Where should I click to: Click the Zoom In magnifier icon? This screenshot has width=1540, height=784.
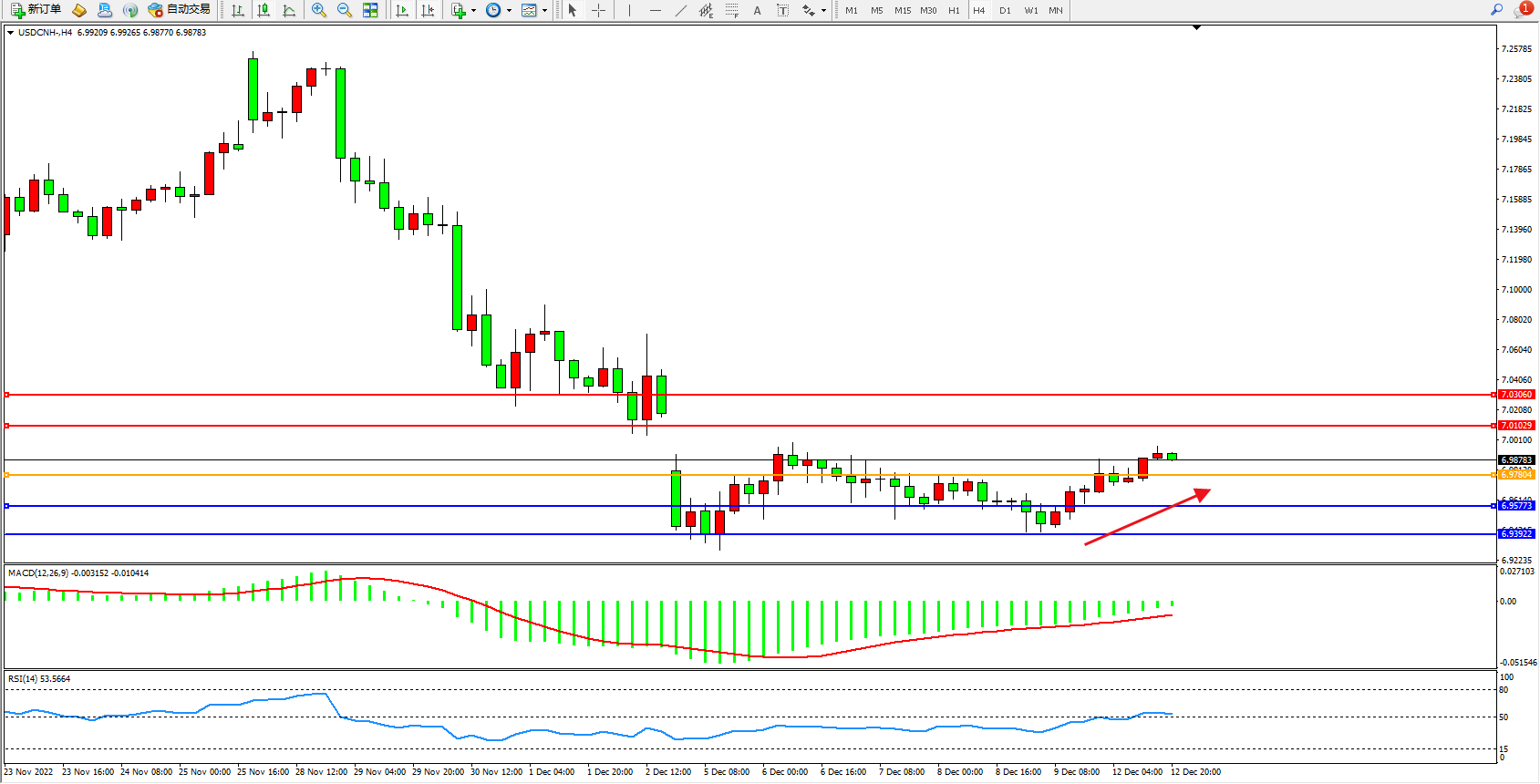click(319, 10)
